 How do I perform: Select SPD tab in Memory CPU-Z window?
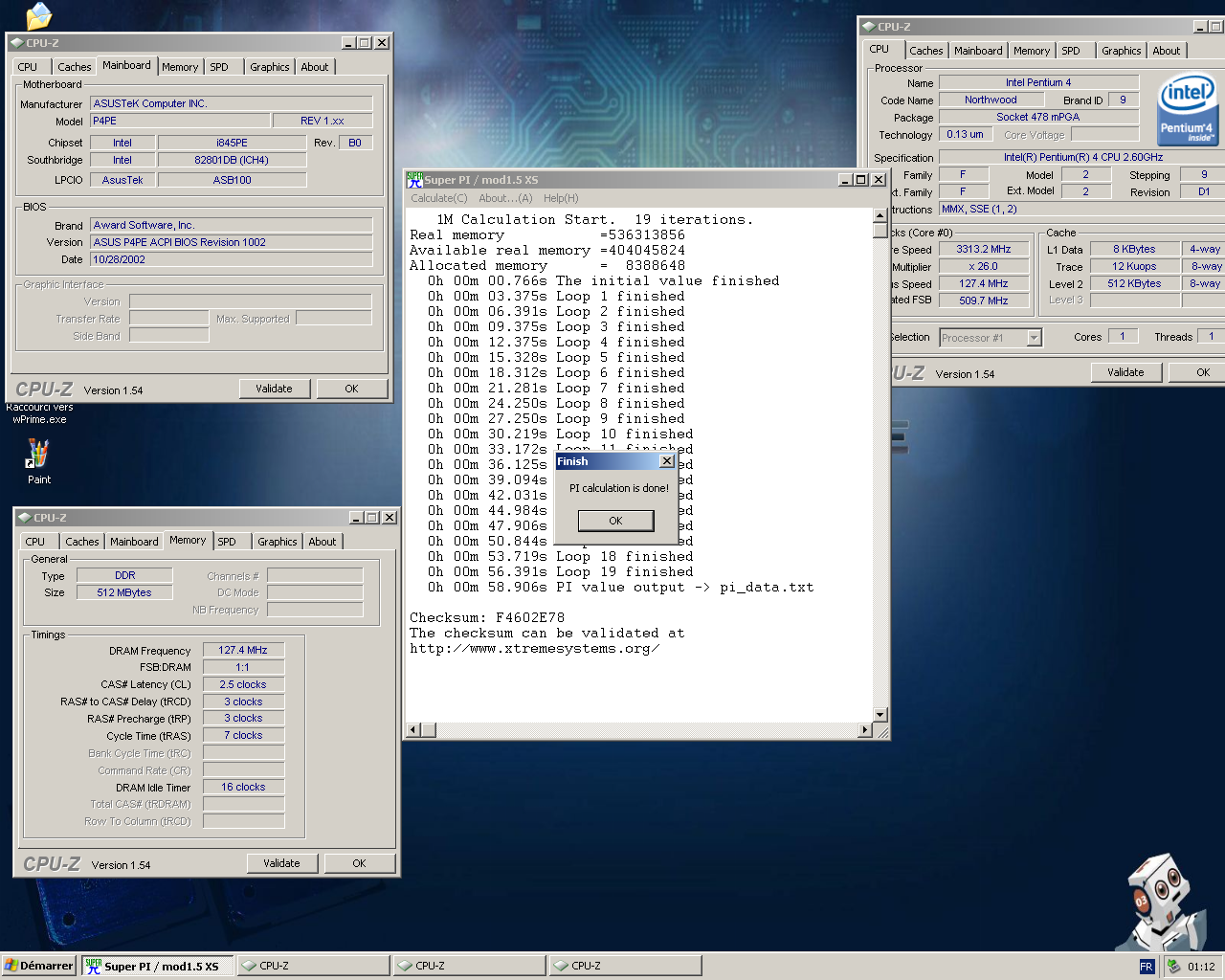point(227,542)
